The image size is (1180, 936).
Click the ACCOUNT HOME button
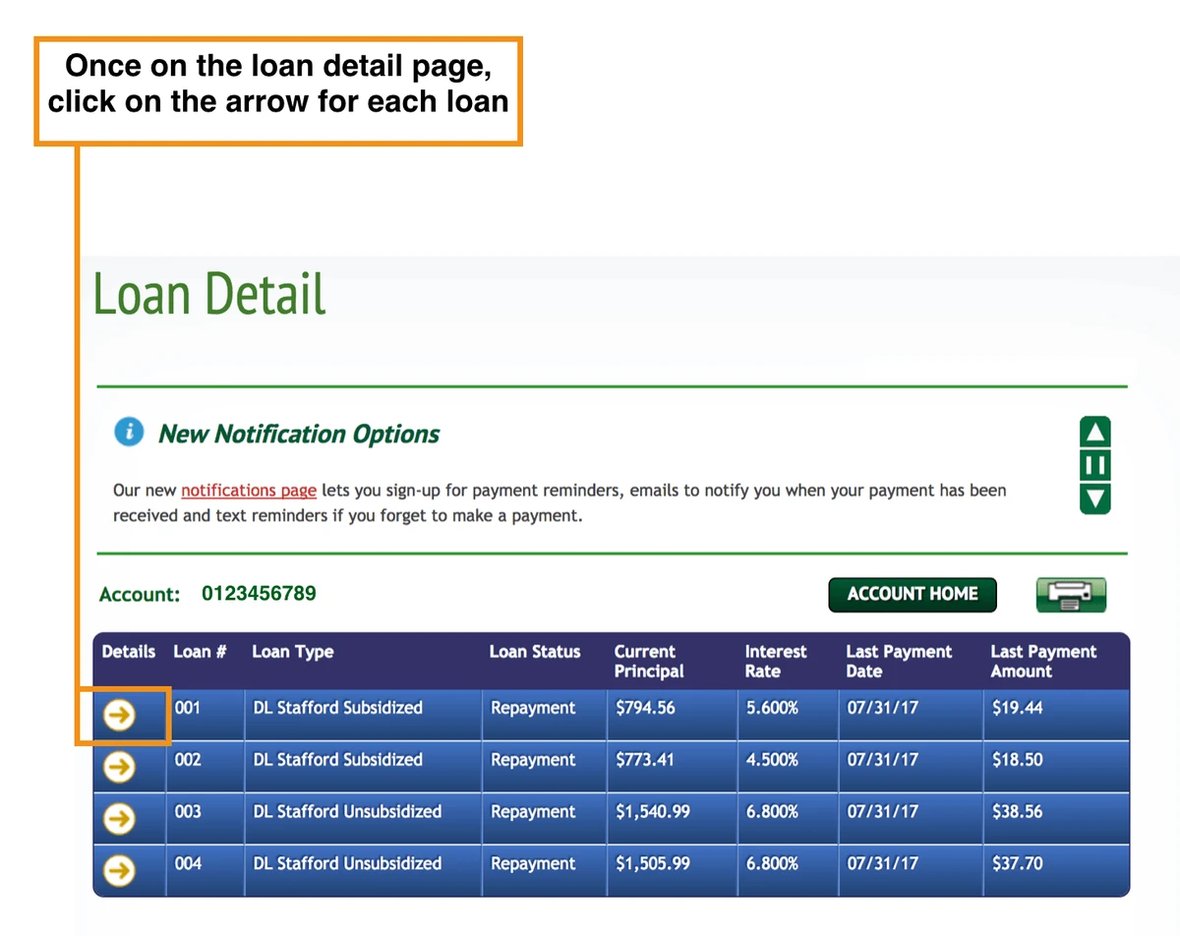coord(912,594)
